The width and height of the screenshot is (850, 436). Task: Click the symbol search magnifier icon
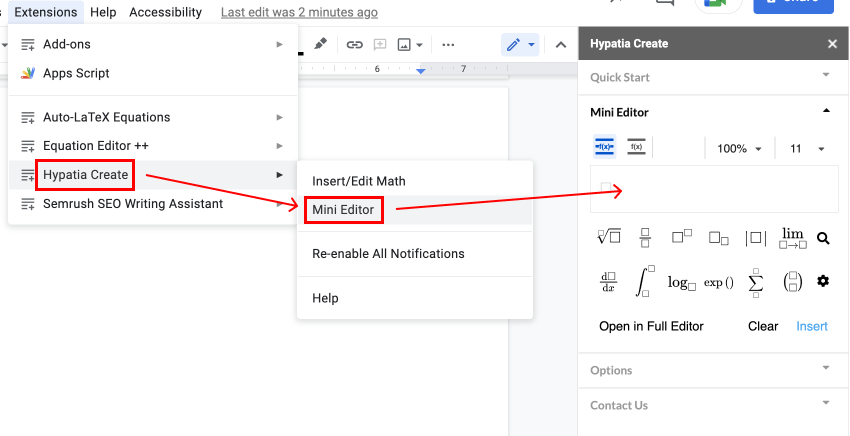[823, 238]
